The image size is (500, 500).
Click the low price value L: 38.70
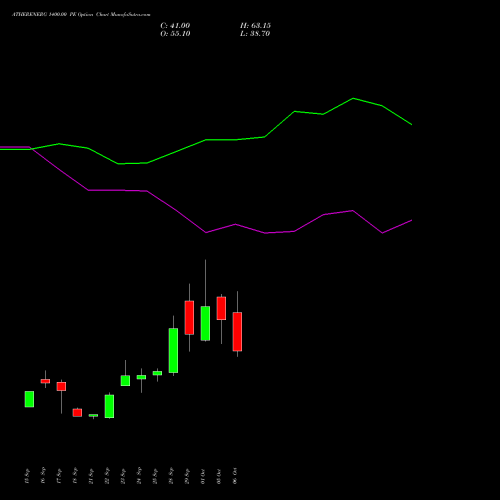(255, 34)
